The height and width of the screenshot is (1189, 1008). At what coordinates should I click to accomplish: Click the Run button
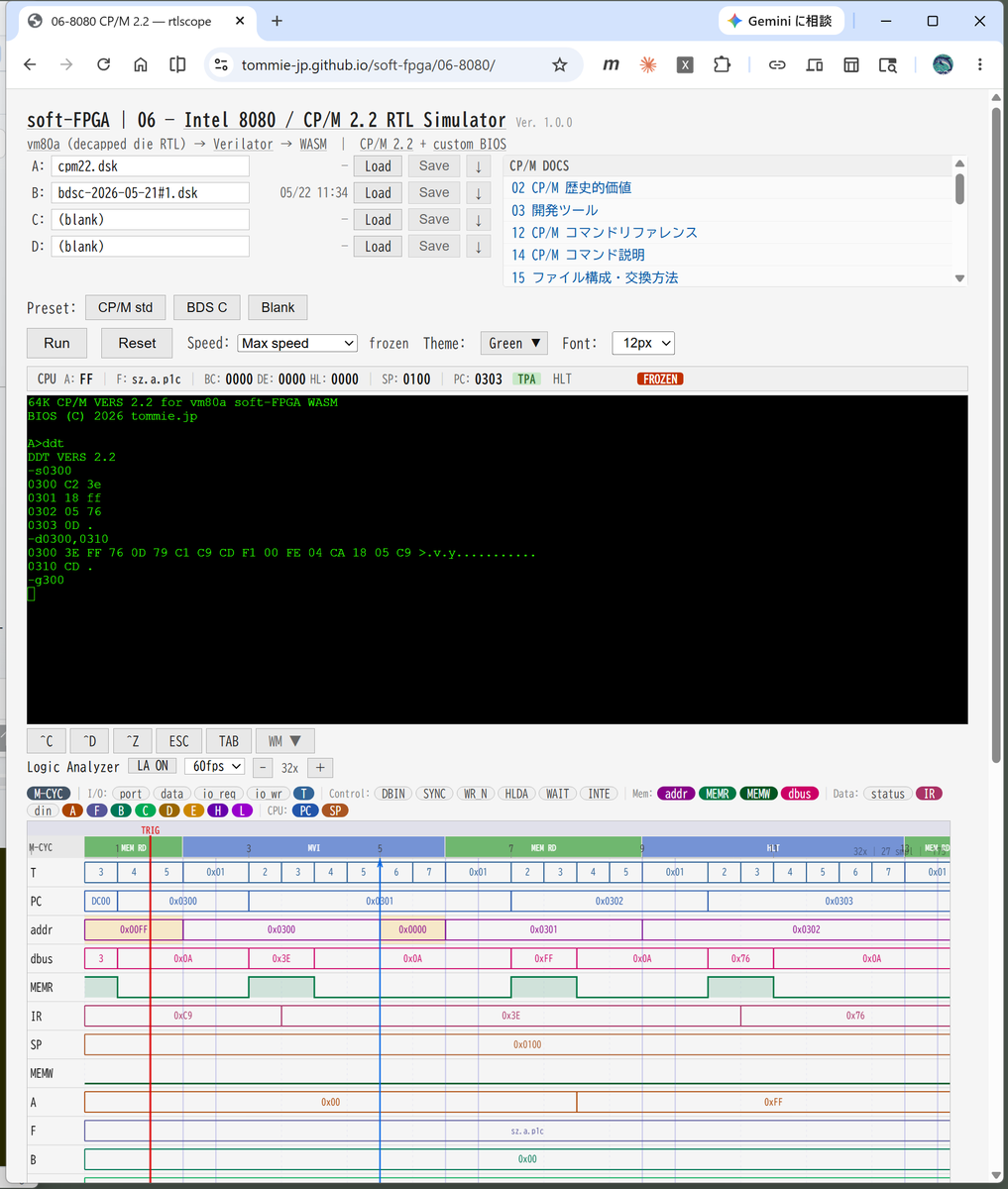[56, 343]
